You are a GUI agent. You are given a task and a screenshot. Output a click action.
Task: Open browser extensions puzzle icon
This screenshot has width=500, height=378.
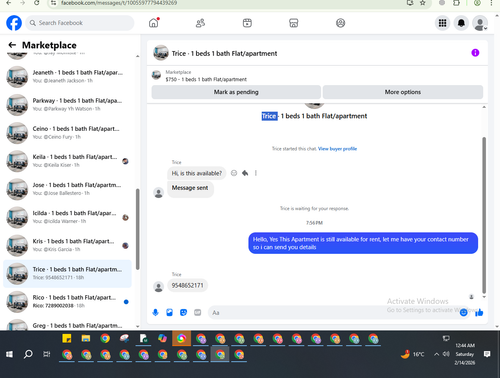(456, 3)
